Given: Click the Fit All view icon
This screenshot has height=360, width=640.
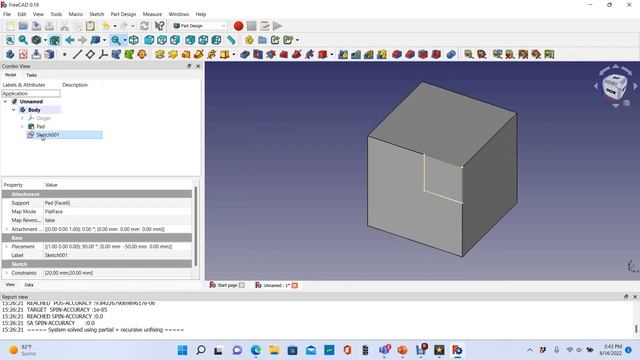Looking at the screenshot, I should [x=10, y=40].
